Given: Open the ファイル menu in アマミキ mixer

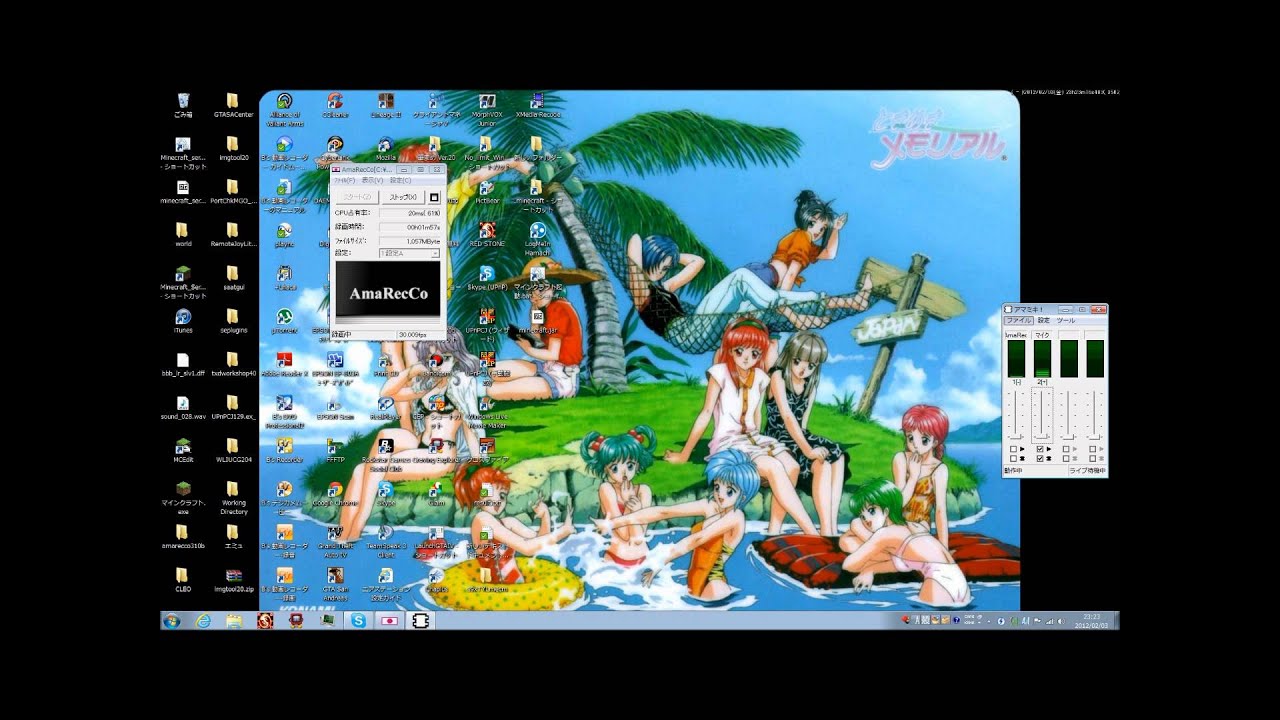Looking at the screenshot, I should [x=1018, y=321].
